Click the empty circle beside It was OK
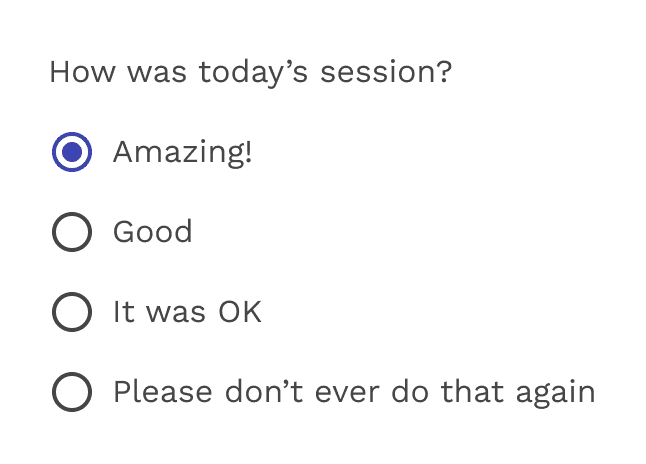 pyautogui.click(x=71, y=313)
